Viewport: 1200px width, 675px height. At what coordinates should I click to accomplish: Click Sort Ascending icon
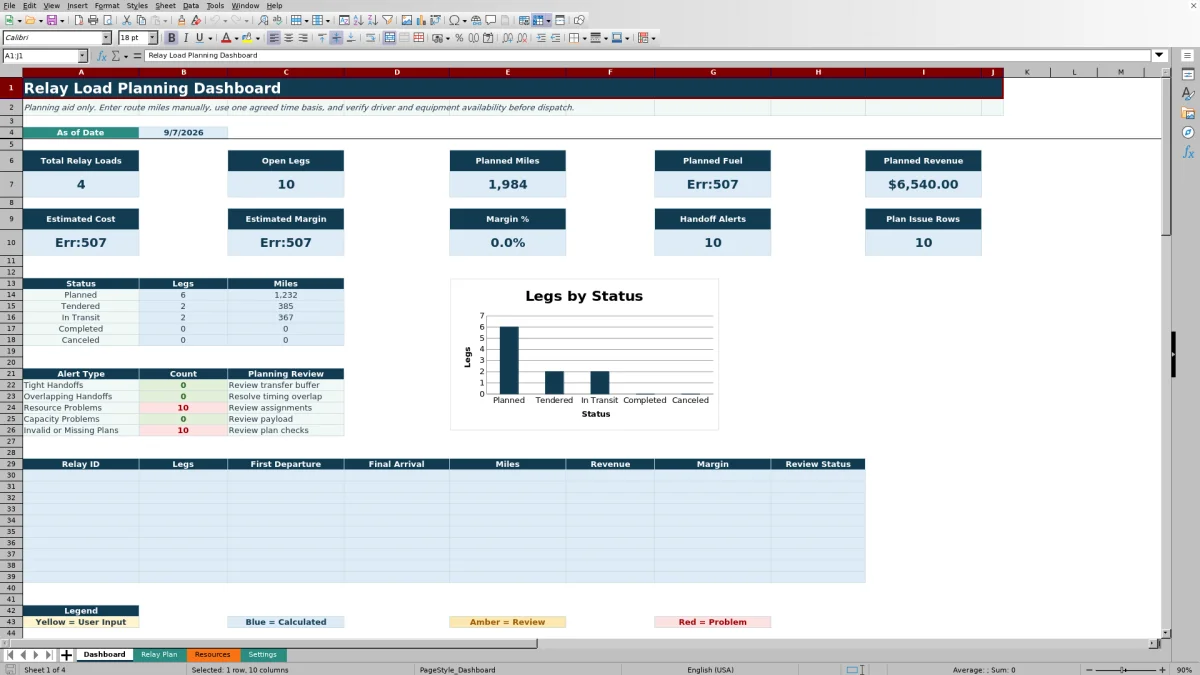click(358, 20)
